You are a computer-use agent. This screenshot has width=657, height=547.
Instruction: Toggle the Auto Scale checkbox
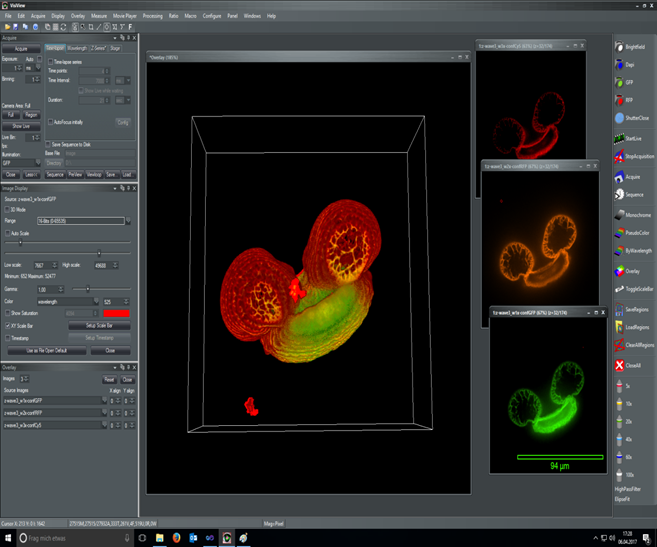tap(6, 233)
